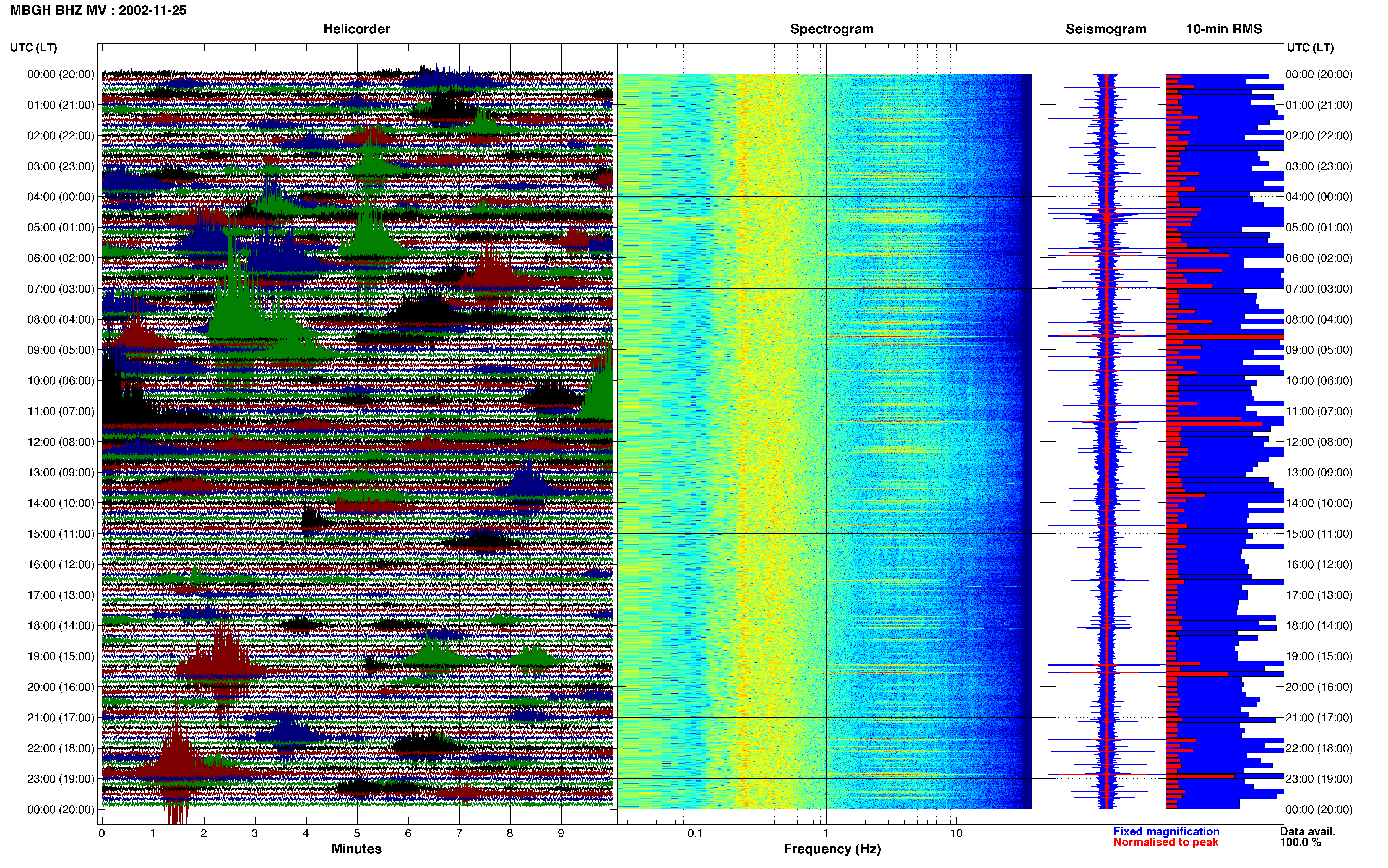Screen dimensions: 1388x868
Task: Click the left '13:00 (09:00)' time label
Action: (x=61, y=473)
